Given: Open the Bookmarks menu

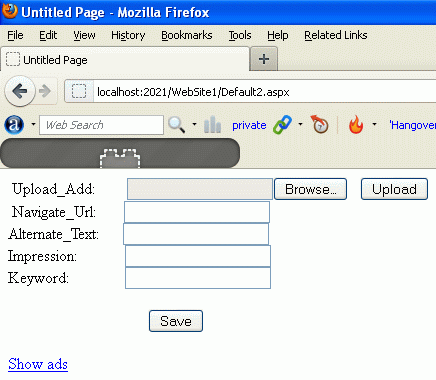Looking at the screenshot, I should pos(187,35).
